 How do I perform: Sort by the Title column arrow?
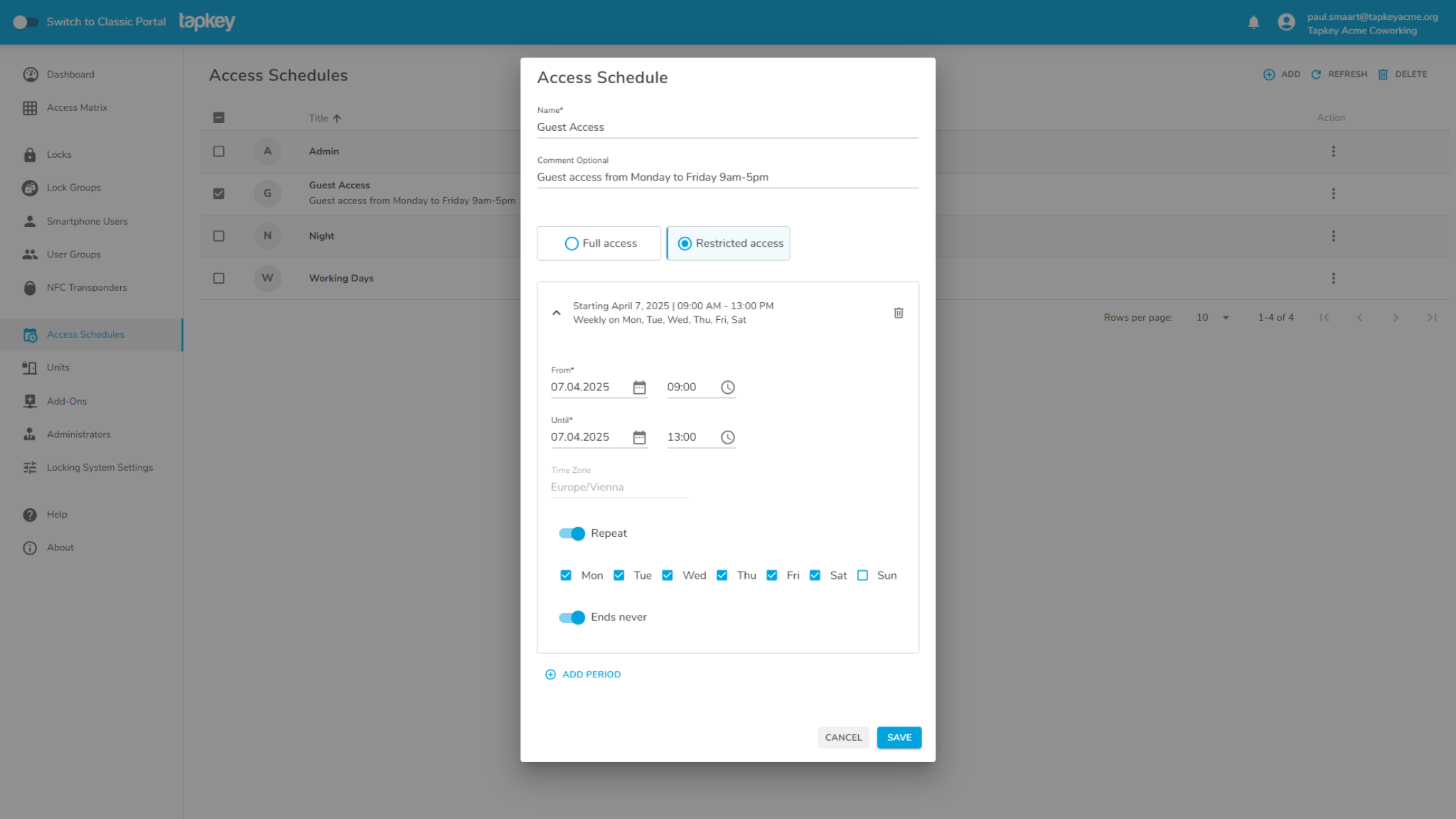pos(337,119)
